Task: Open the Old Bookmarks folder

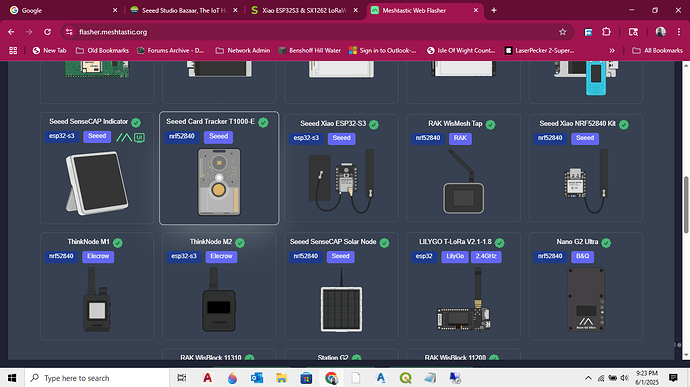Action: (102, 51)
